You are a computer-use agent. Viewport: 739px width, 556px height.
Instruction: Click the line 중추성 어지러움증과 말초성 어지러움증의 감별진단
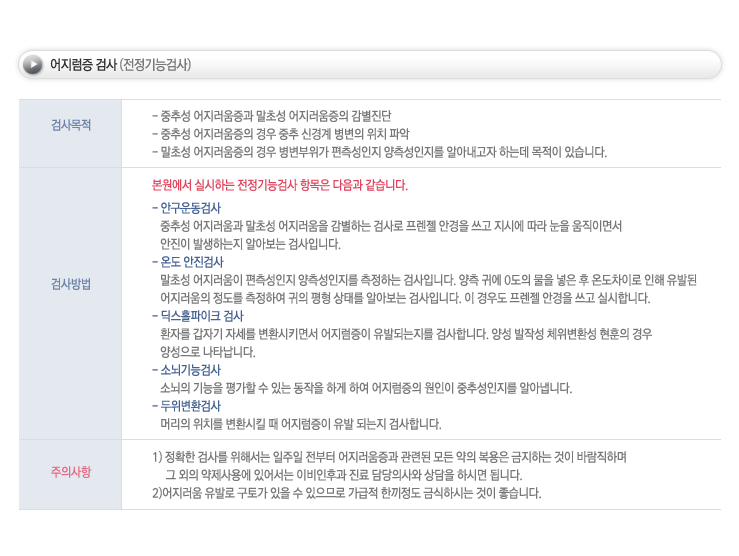[271, 116]
